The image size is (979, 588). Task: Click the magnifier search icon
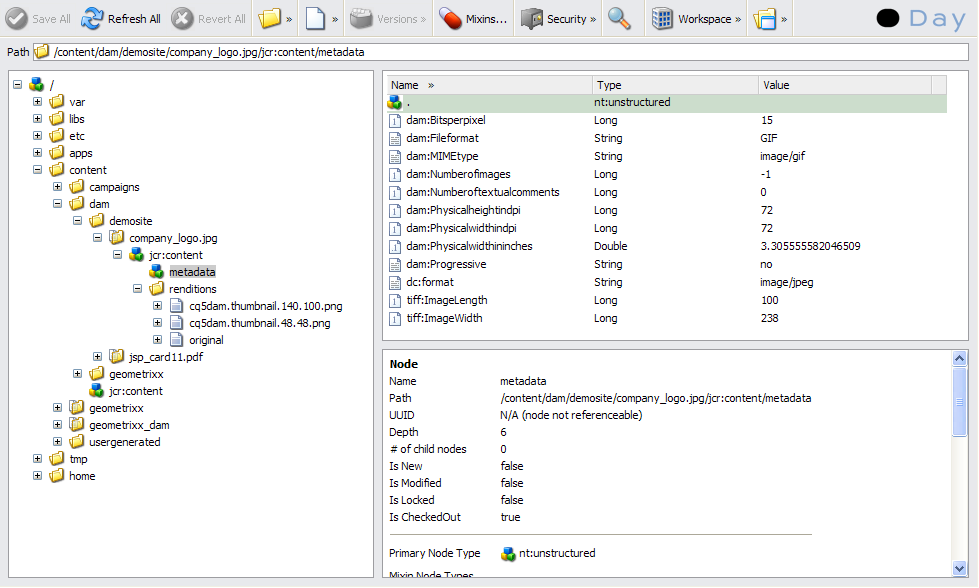click(x=619, y=19)
